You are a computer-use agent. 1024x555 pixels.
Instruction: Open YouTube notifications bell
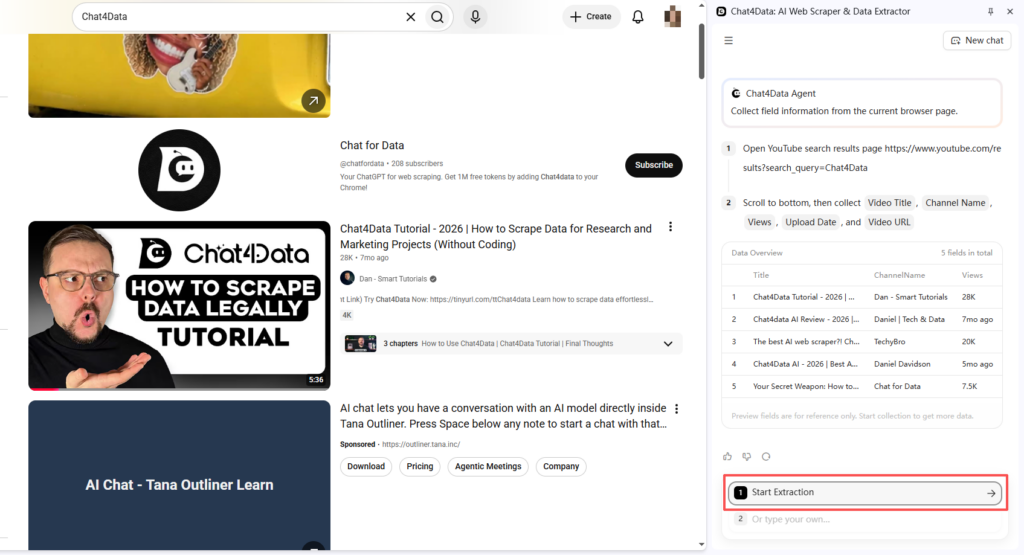[638, 17]
